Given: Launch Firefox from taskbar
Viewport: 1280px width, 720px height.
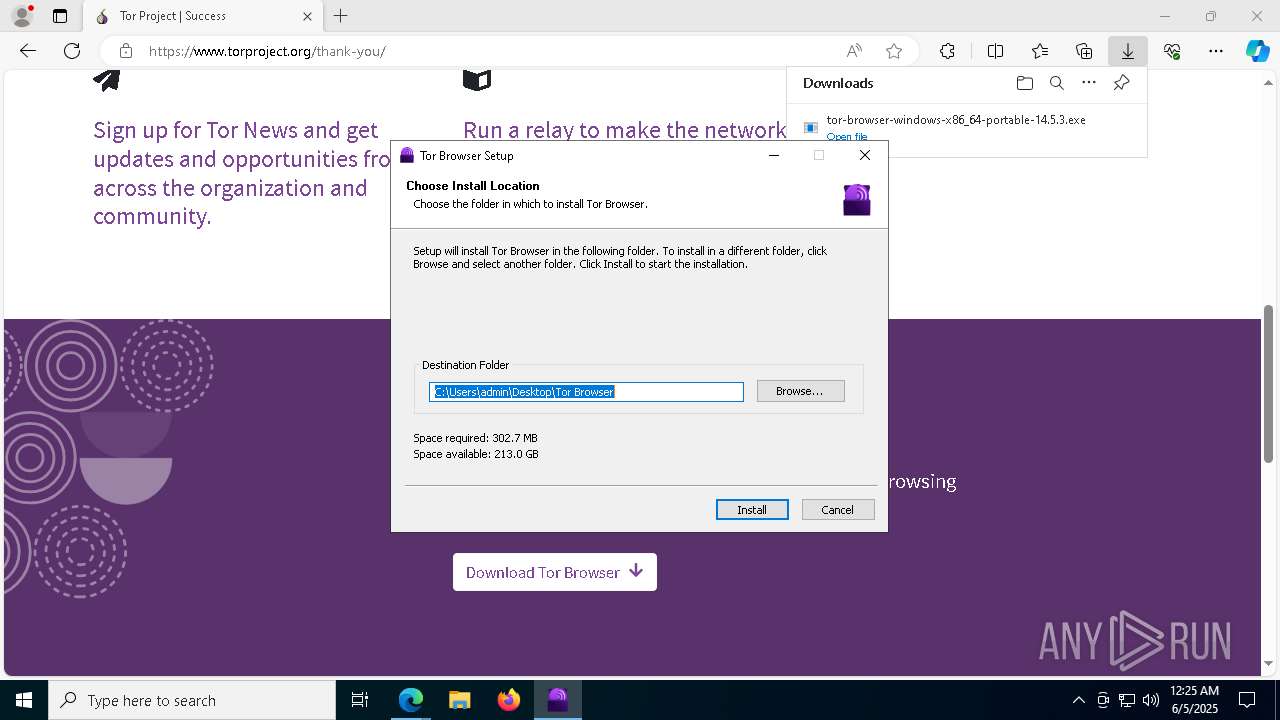Looking at the screenshot, I should [508, 700].
